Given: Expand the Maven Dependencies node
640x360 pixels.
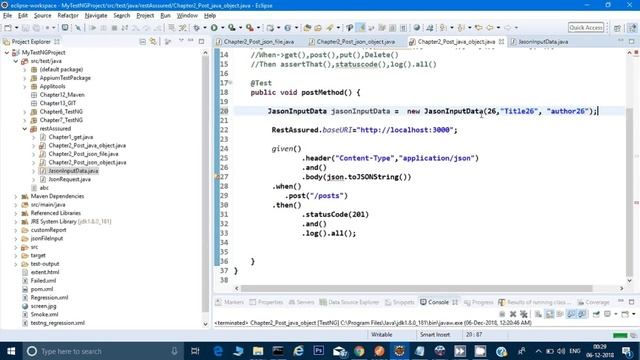Looking at the screenshot, I should pos(16,196).
